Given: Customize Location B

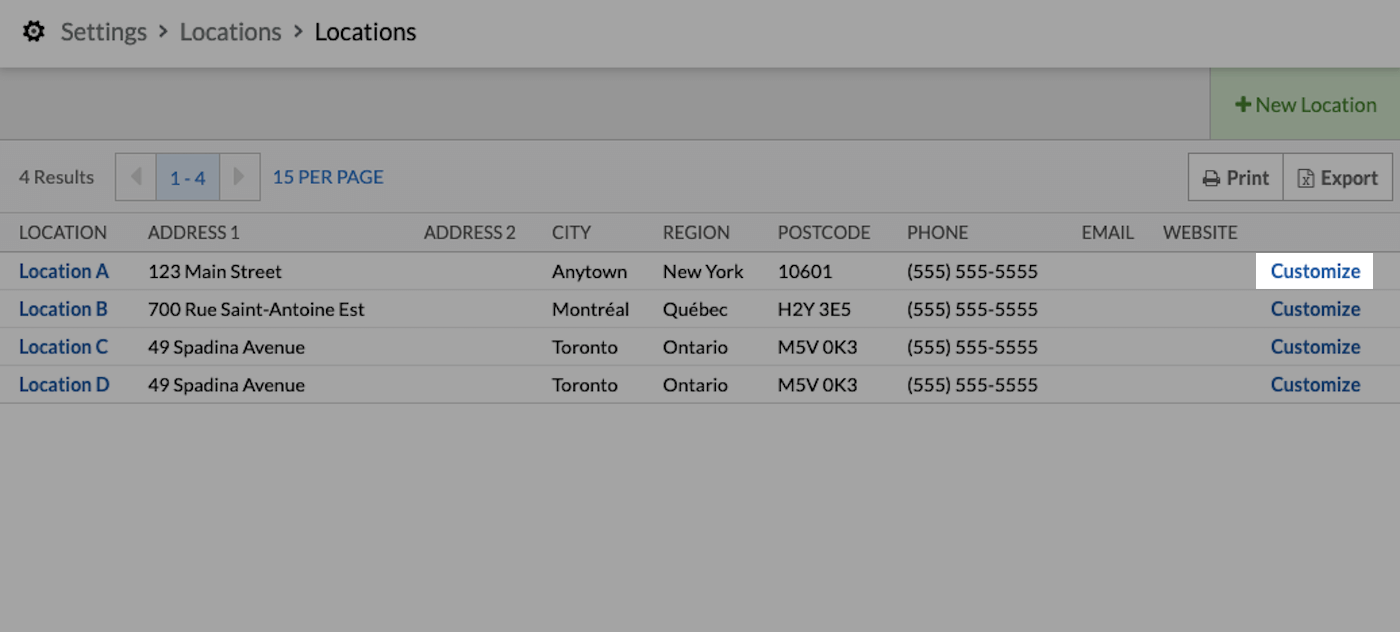Looking at the screenshot, I should pos(1315,309).
